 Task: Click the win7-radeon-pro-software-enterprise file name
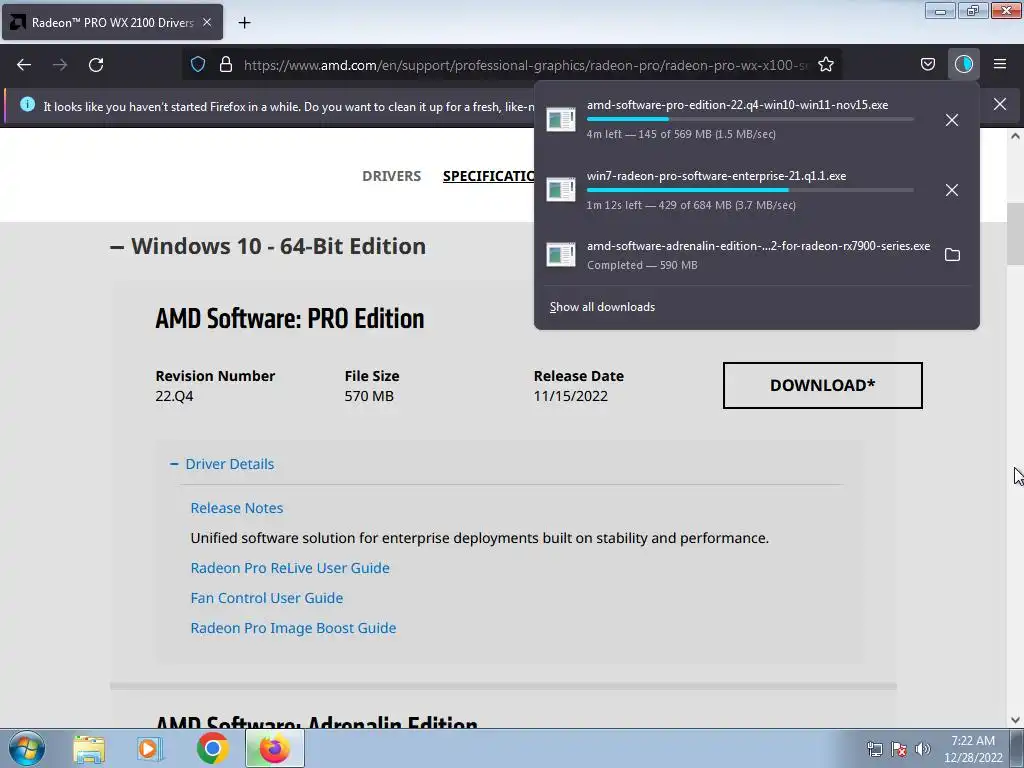[716, 176]
